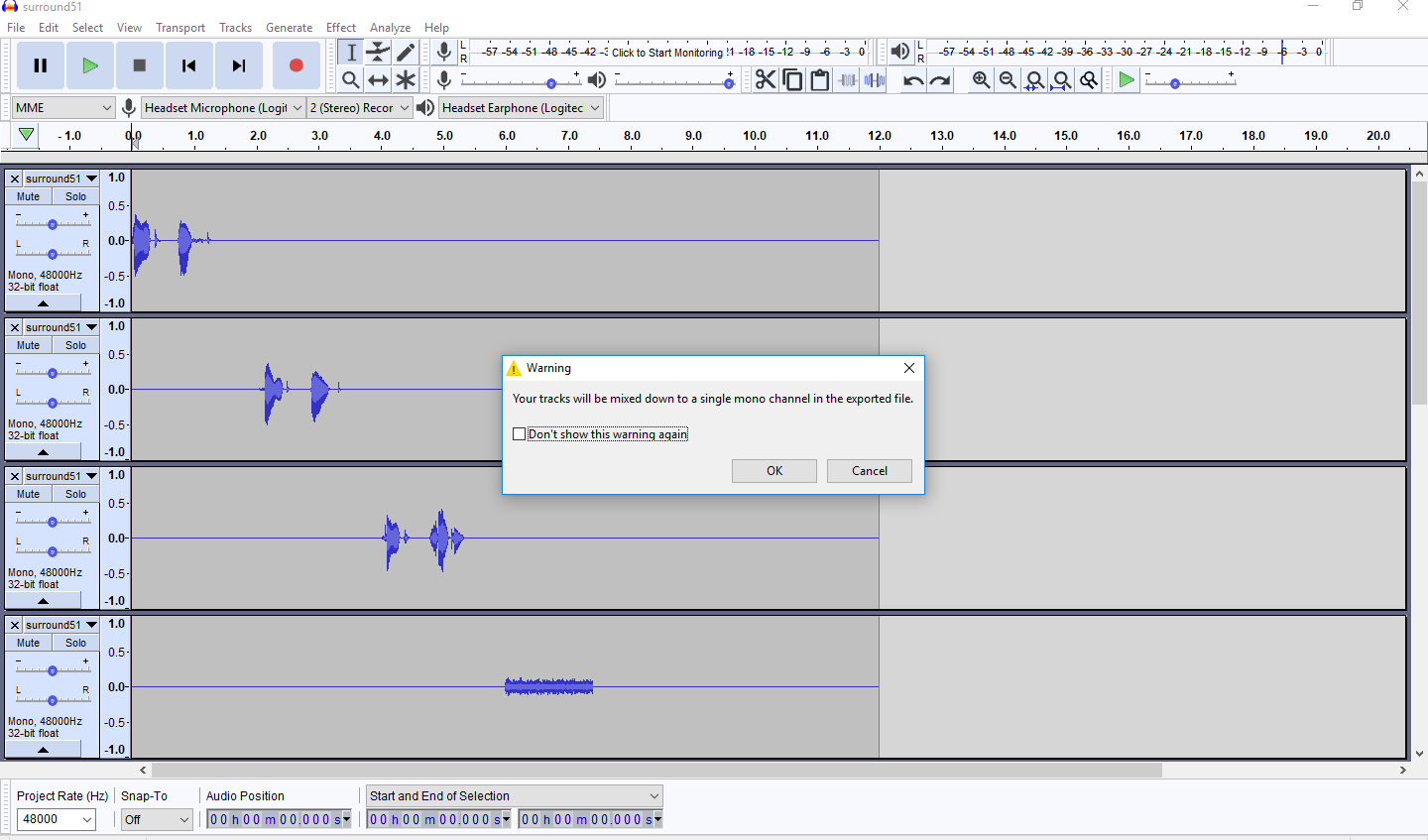Adjust the gain slider on the top track
The image size is (1428, 840).
tap(52, 223)
